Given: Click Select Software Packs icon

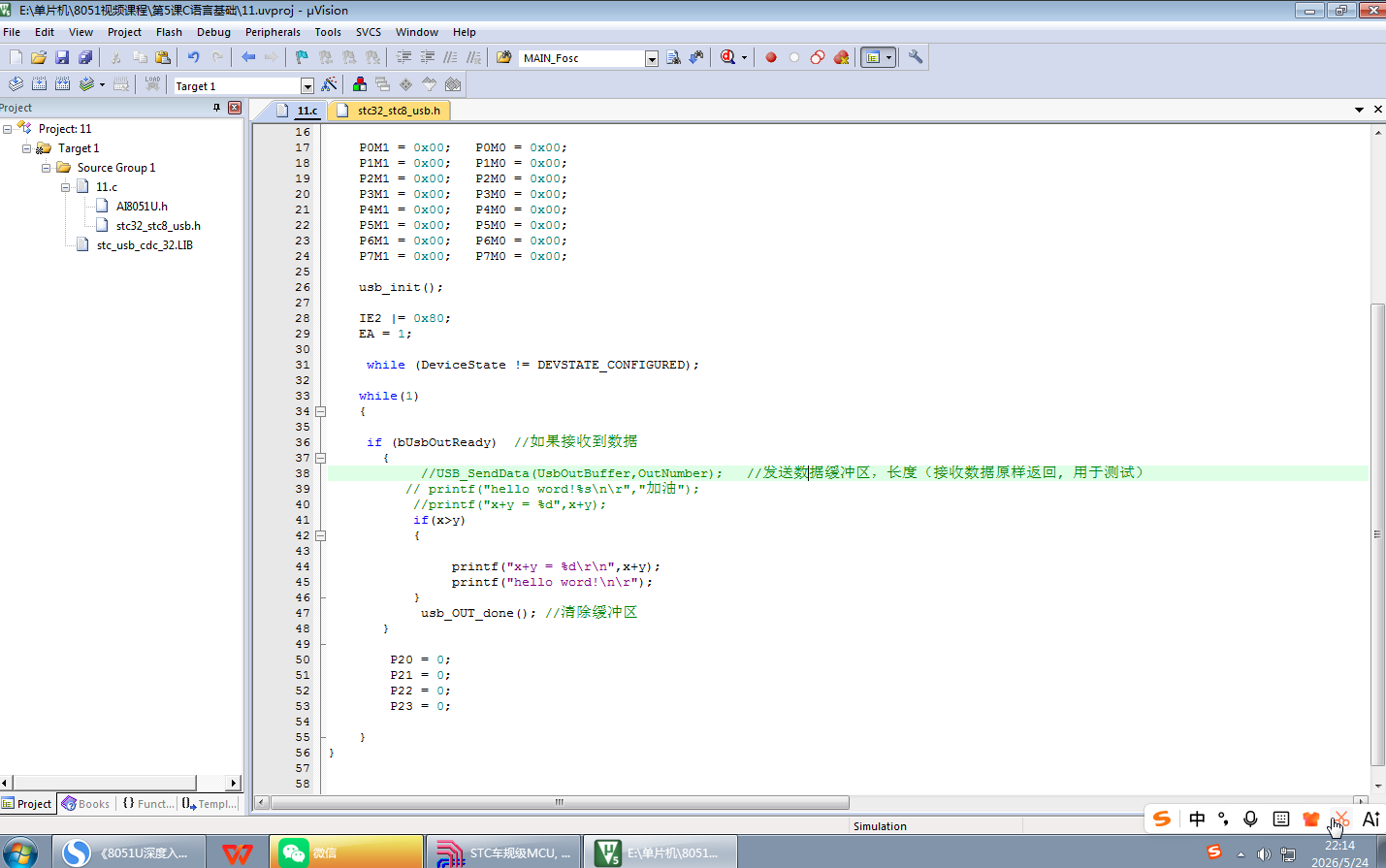Looking at the screenshot, I should 429,84.
